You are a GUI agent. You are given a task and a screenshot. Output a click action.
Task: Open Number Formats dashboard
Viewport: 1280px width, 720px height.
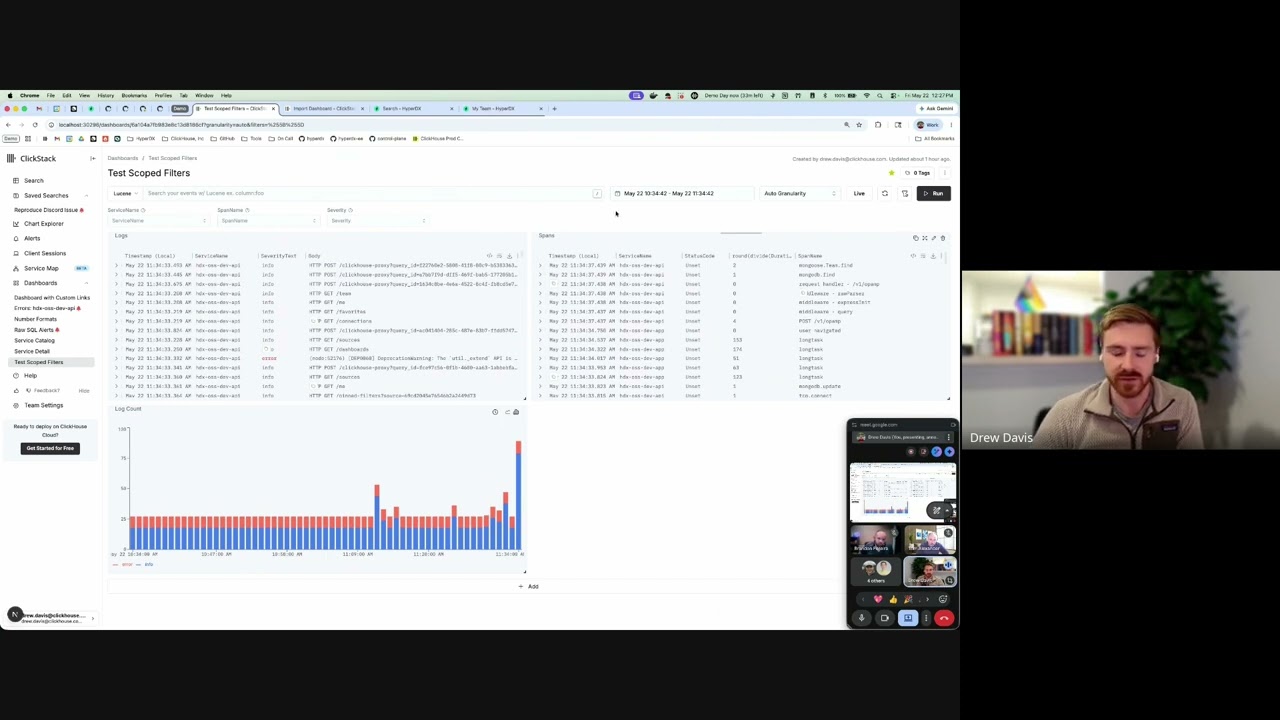point(35,319)
